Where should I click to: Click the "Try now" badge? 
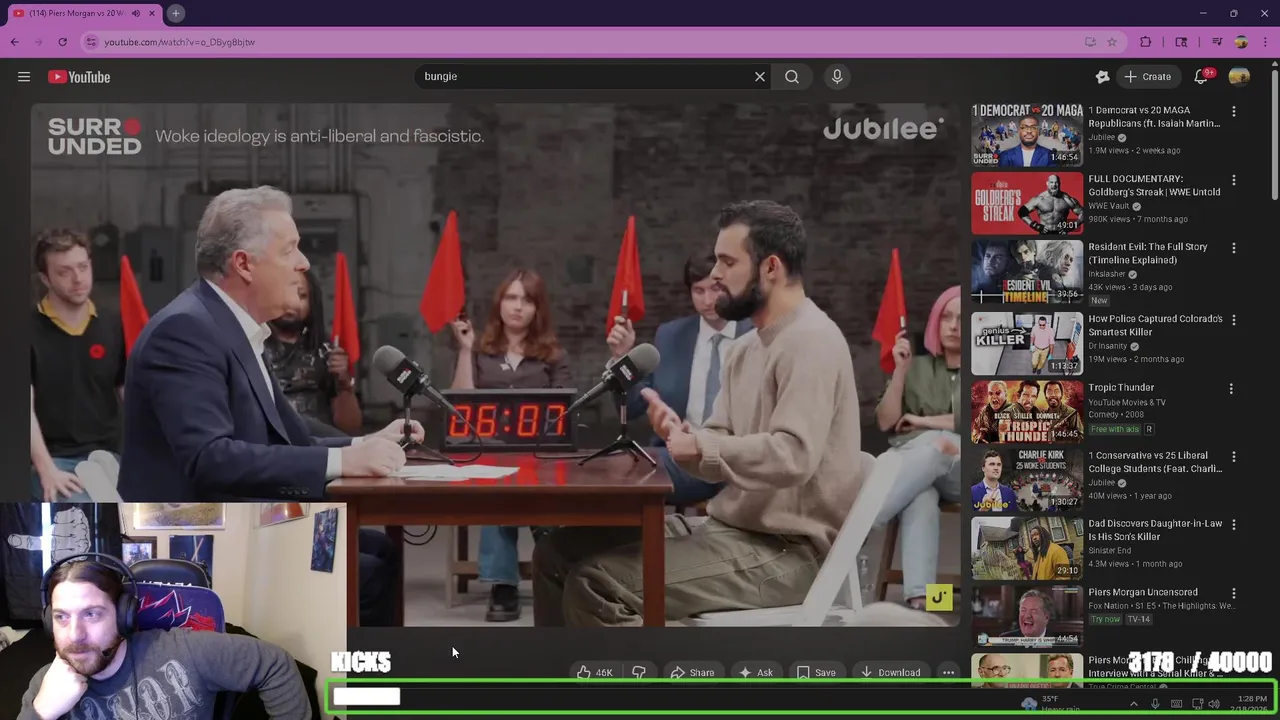(x=1105, y=619)
